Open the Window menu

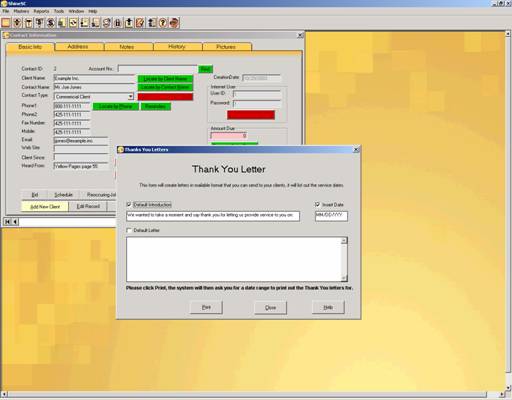(76, 11)
